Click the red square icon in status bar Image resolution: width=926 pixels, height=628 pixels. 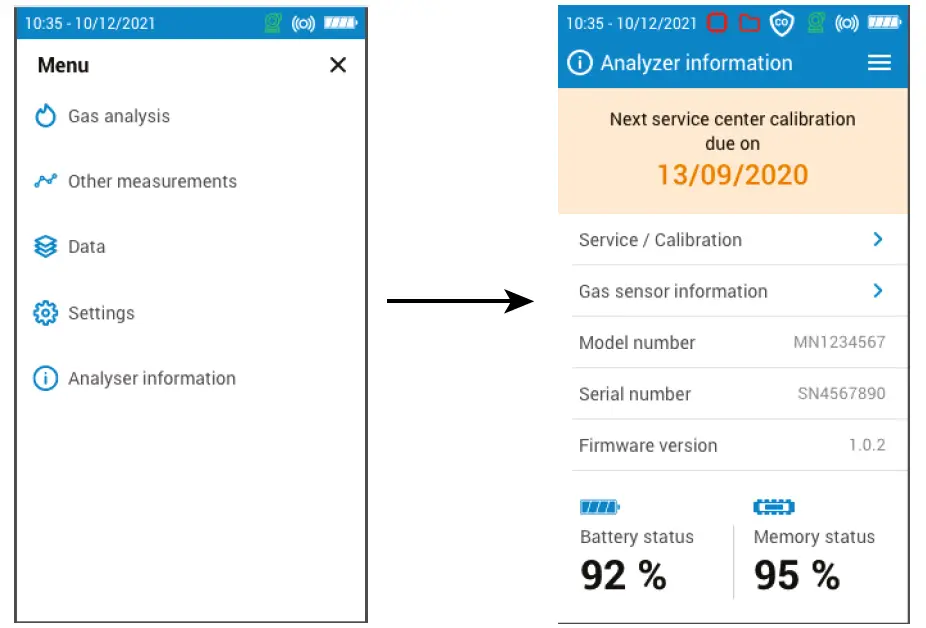click(717, 23)
